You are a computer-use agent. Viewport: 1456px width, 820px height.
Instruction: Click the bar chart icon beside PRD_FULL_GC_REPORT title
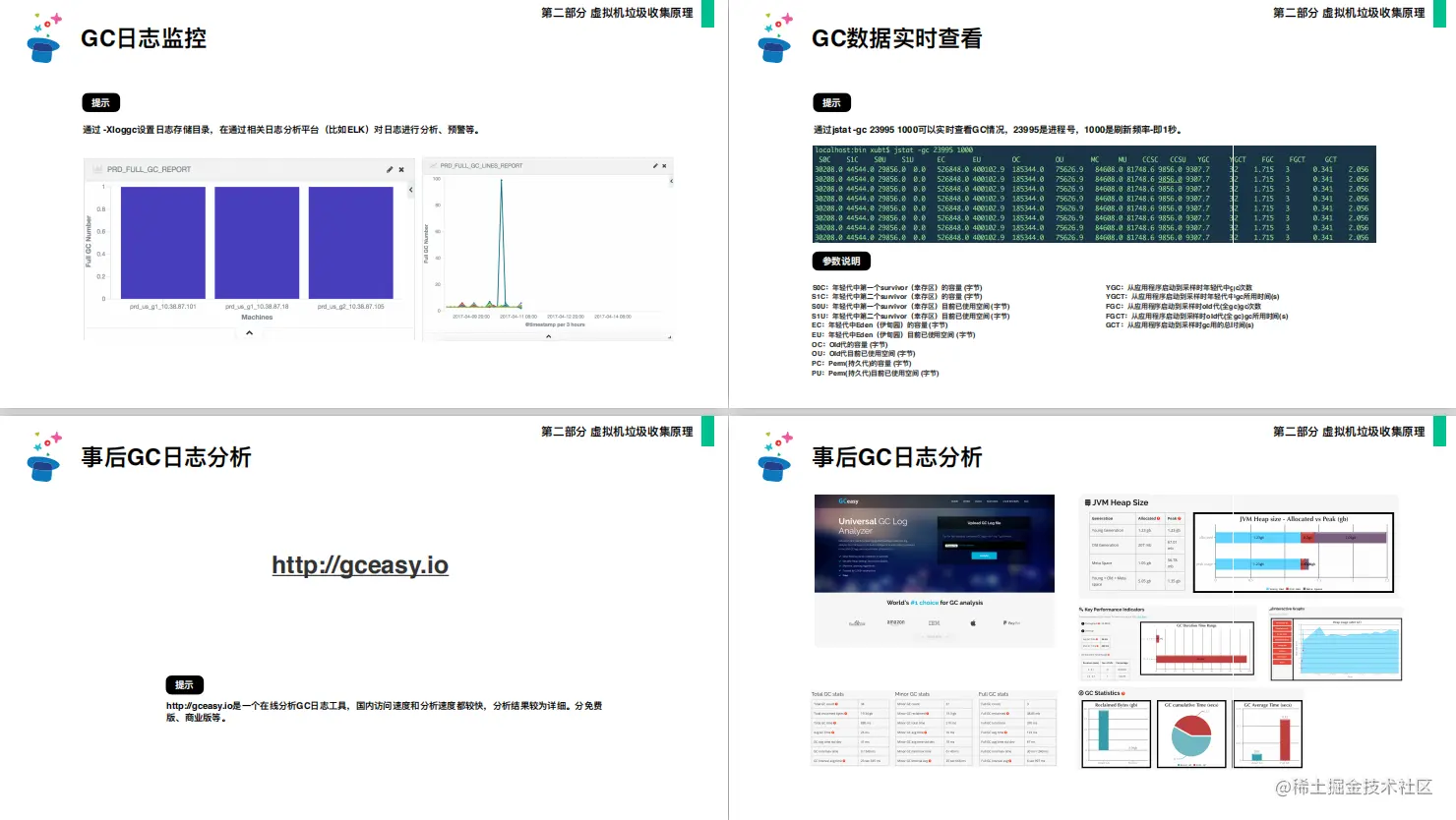coord(97,168)
